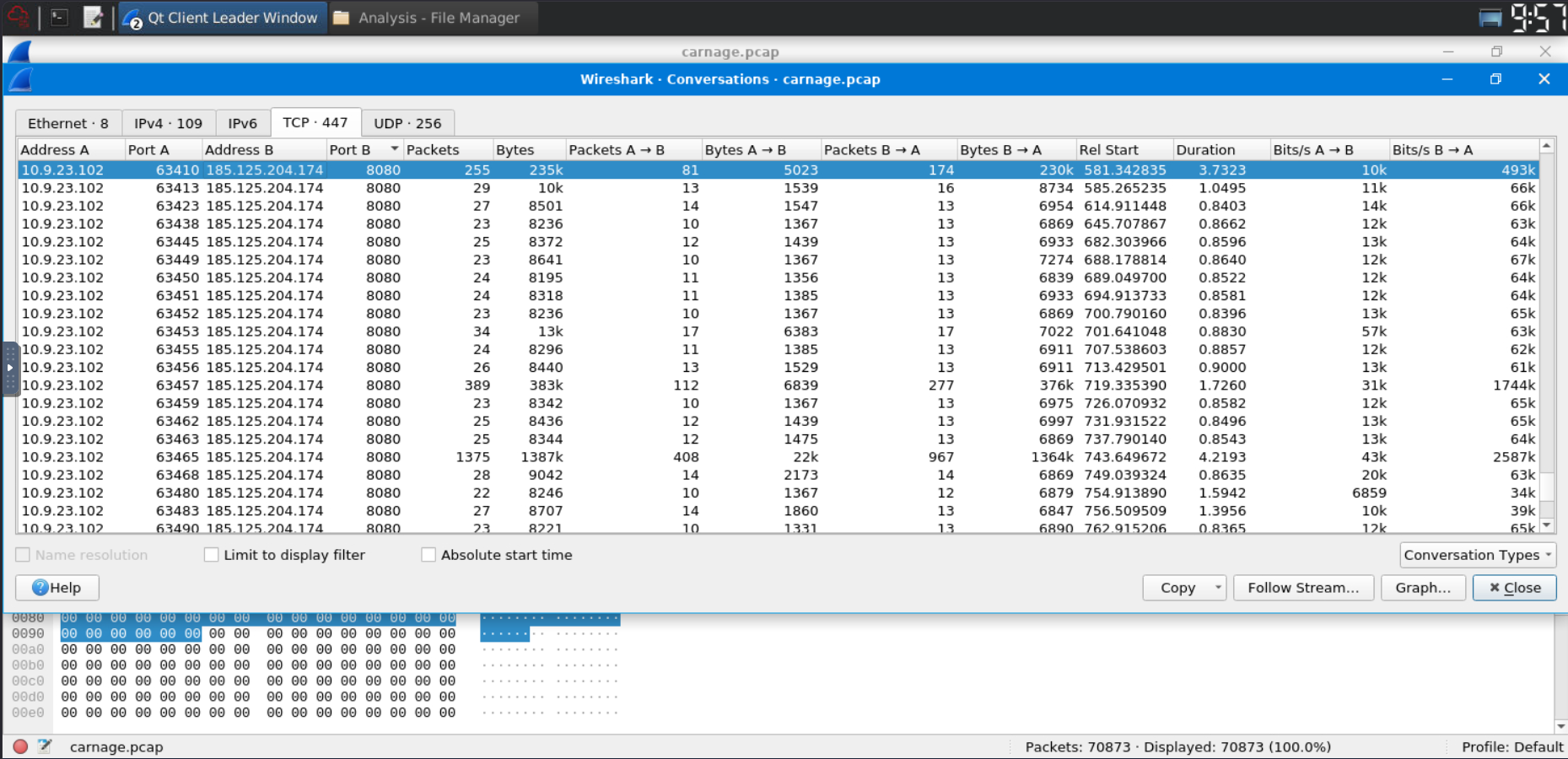
Task: Select conversation row with port 63457
Action: click(x=779, y=385)
